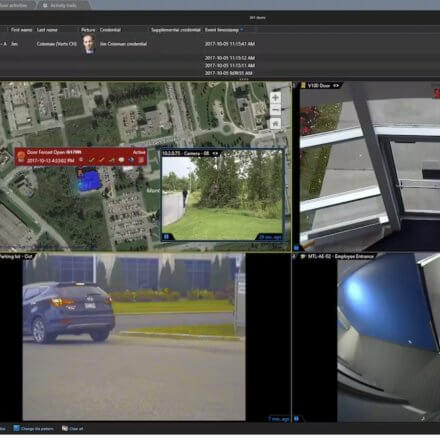Reset map to home view
Viewport: 440px width, 440px height.
click(x=275, y=124)
